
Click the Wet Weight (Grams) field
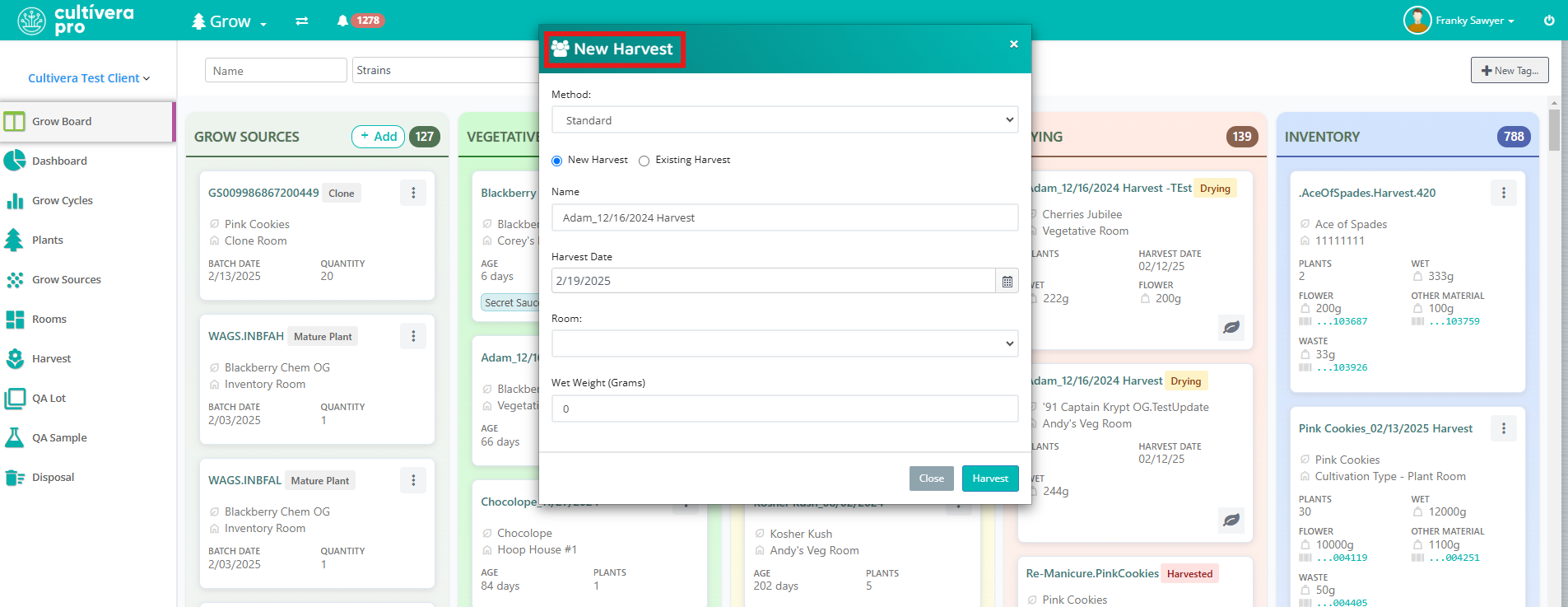pos(784,409)
